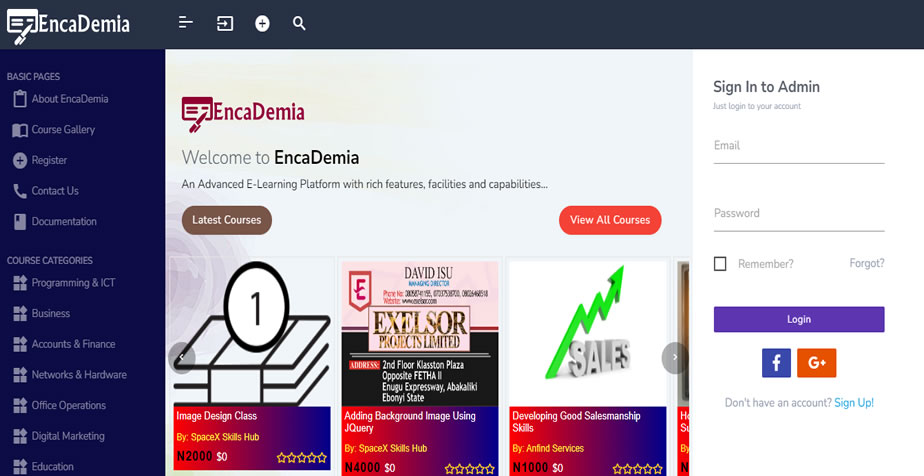
Task: Click the Facebook login icon
Action: pyautogui.click(x=776, y=363)
